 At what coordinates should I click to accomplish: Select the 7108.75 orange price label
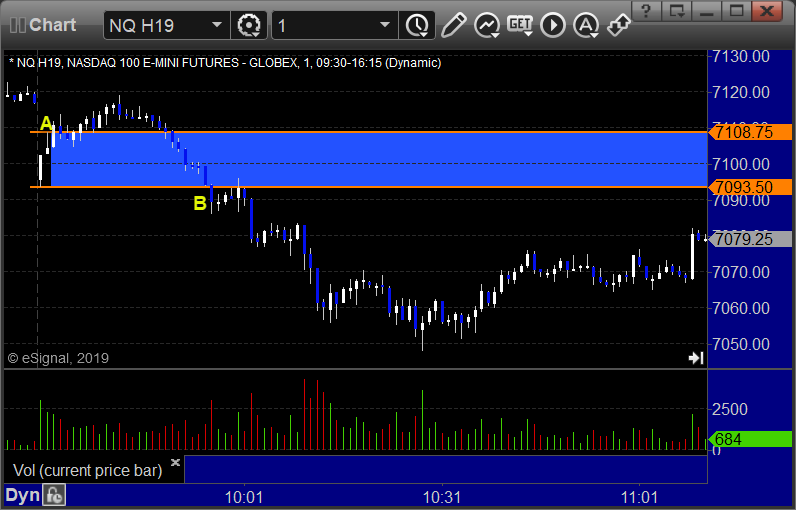point(750,132)
